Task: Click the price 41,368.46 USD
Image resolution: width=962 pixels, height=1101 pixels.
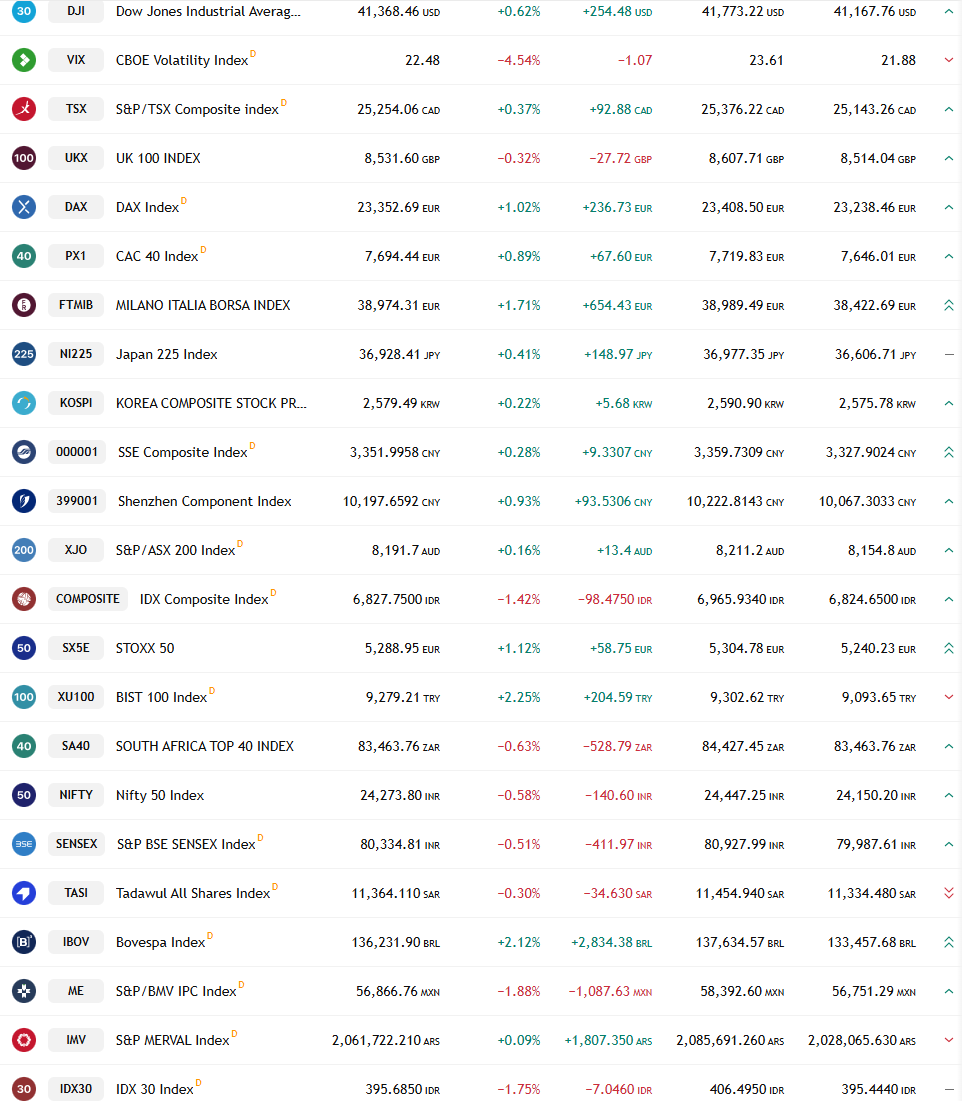Action: click(399, 12)
